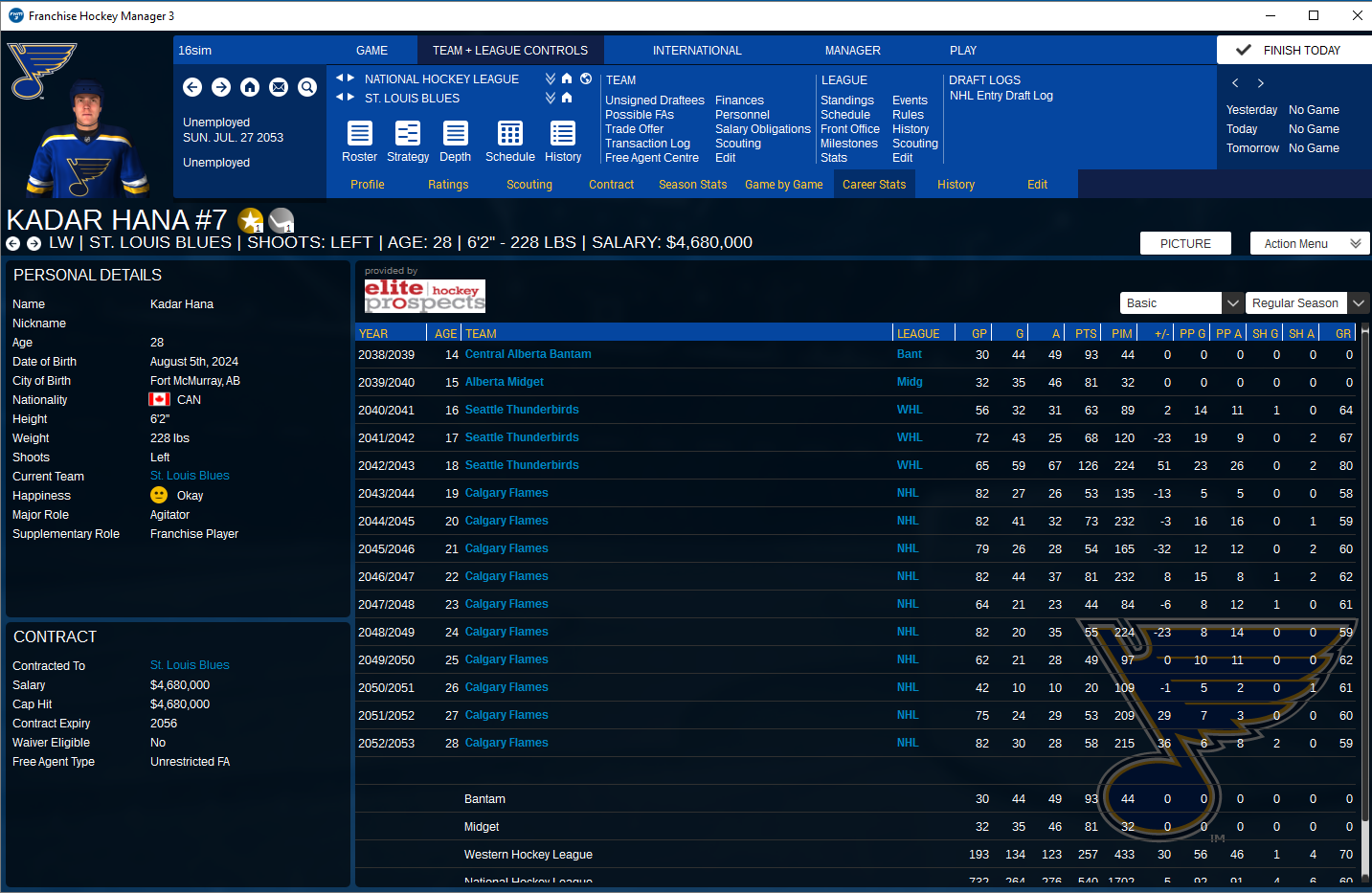The image size is (1372, 893).
Task: Switch to the Season Stats tab
Action: tap(692, 185)
